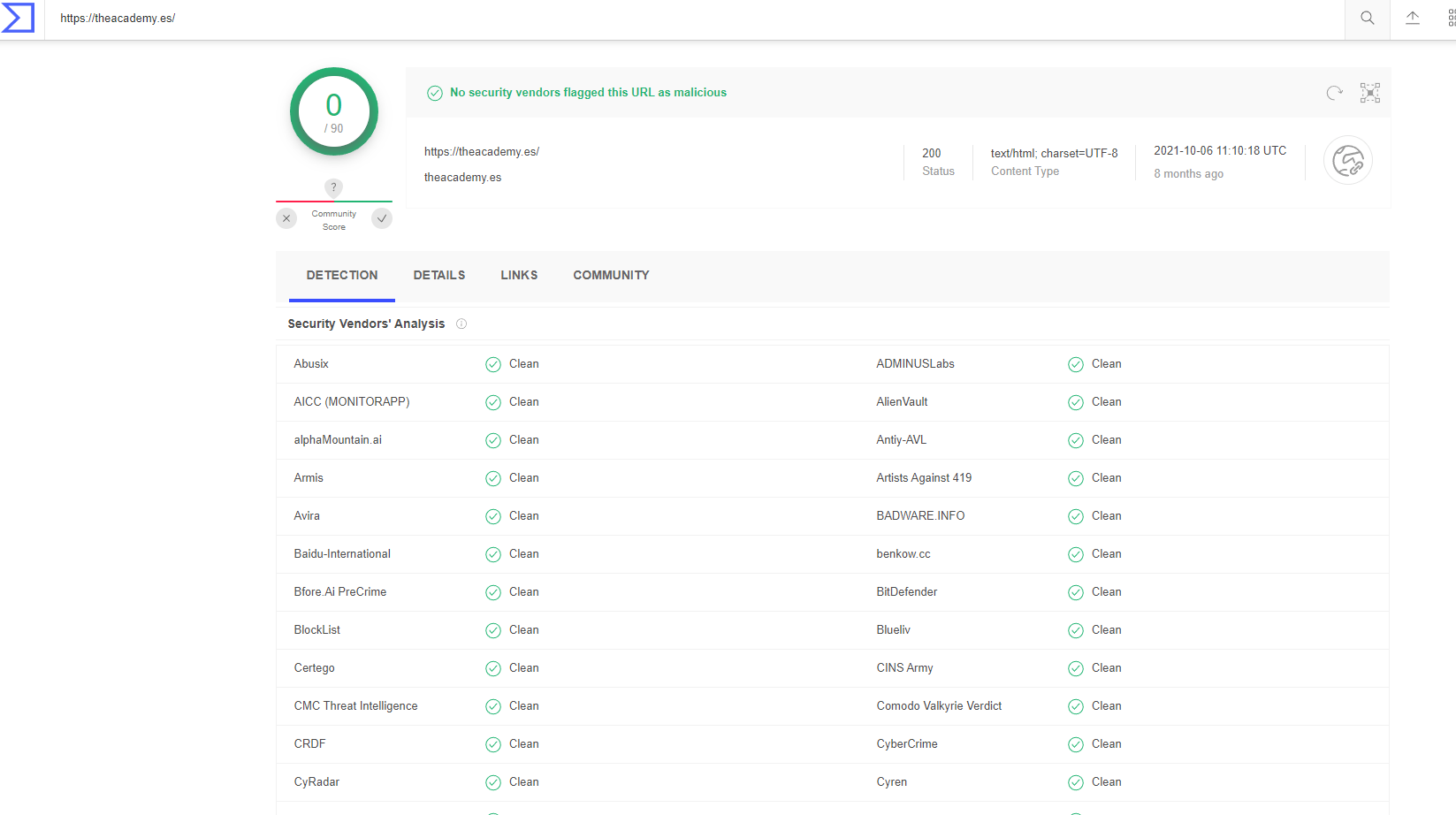Open the VirusTotal home logo
Image resolution: width=1456 pixels, height=815 pixels.
click(x=18, y=18)
